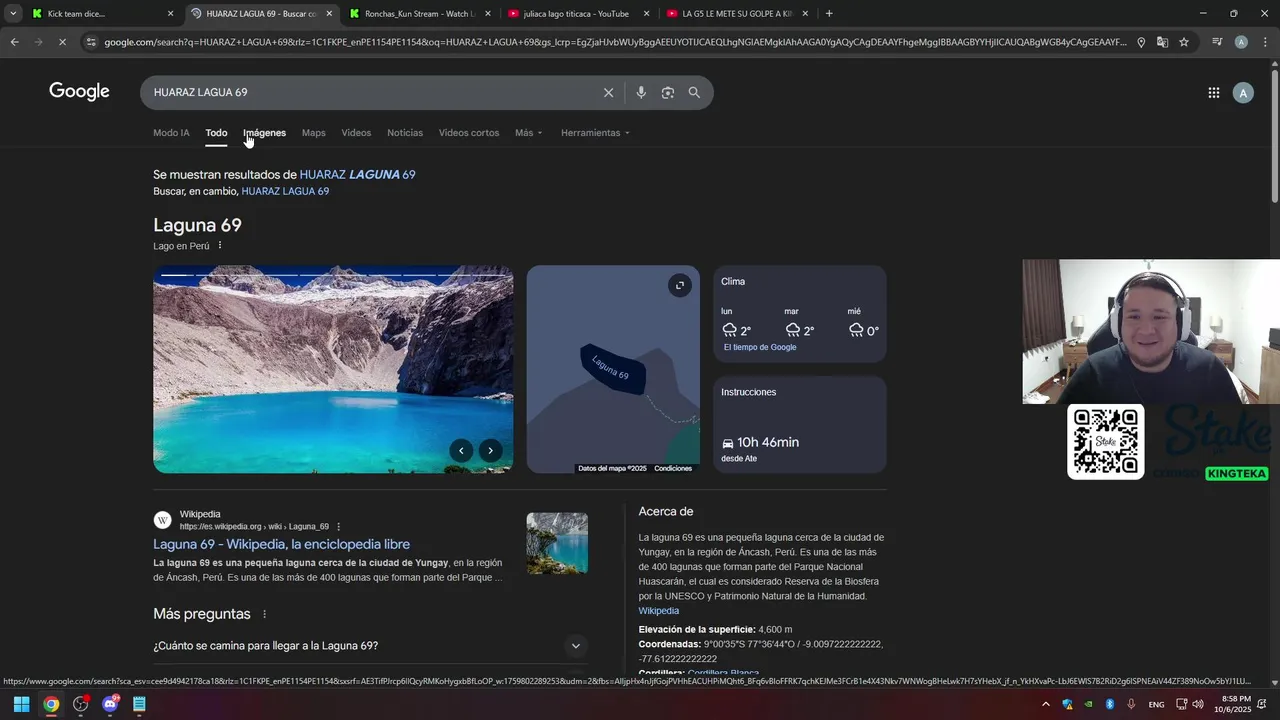This screenshot has width=1280, height=720.
Task: Open Laguna 69 Wikipedia result title
Action: point(281,545)
